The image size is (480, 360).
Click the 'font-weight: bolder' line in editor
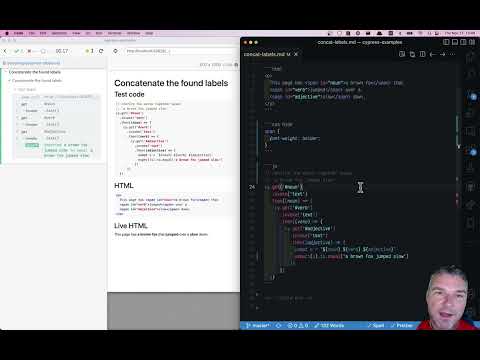click(x=295, y=138)
